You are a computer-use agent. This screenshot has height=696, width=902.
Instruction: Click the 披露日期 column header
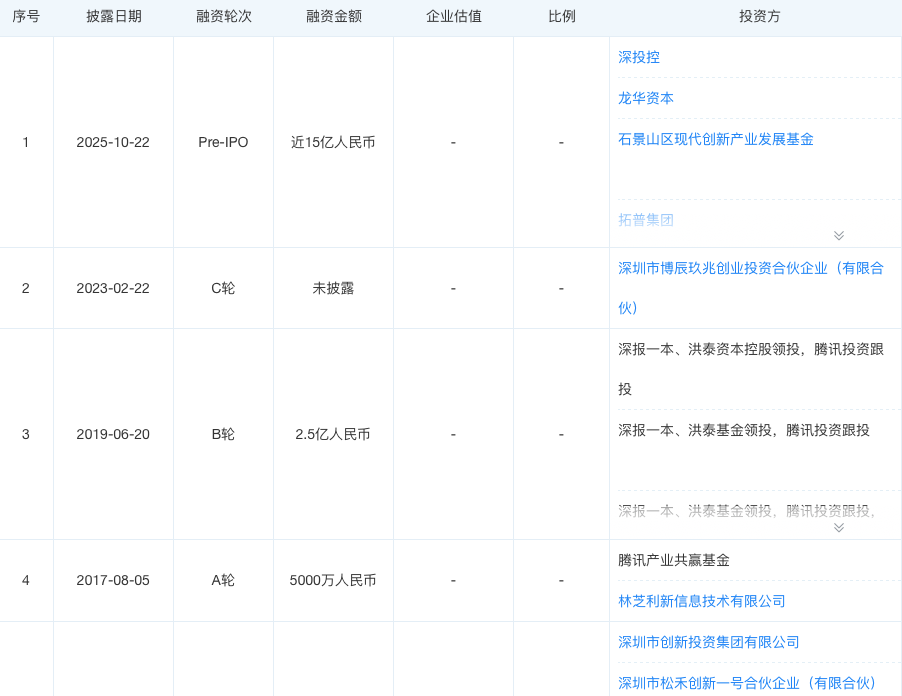[113, 16]
